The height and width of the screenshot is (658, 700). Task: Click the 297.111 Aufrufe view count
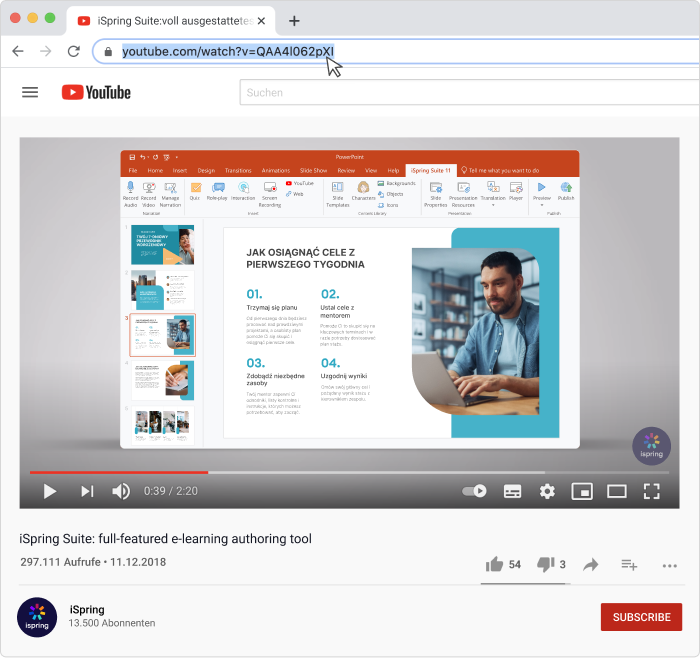point(60,562)
